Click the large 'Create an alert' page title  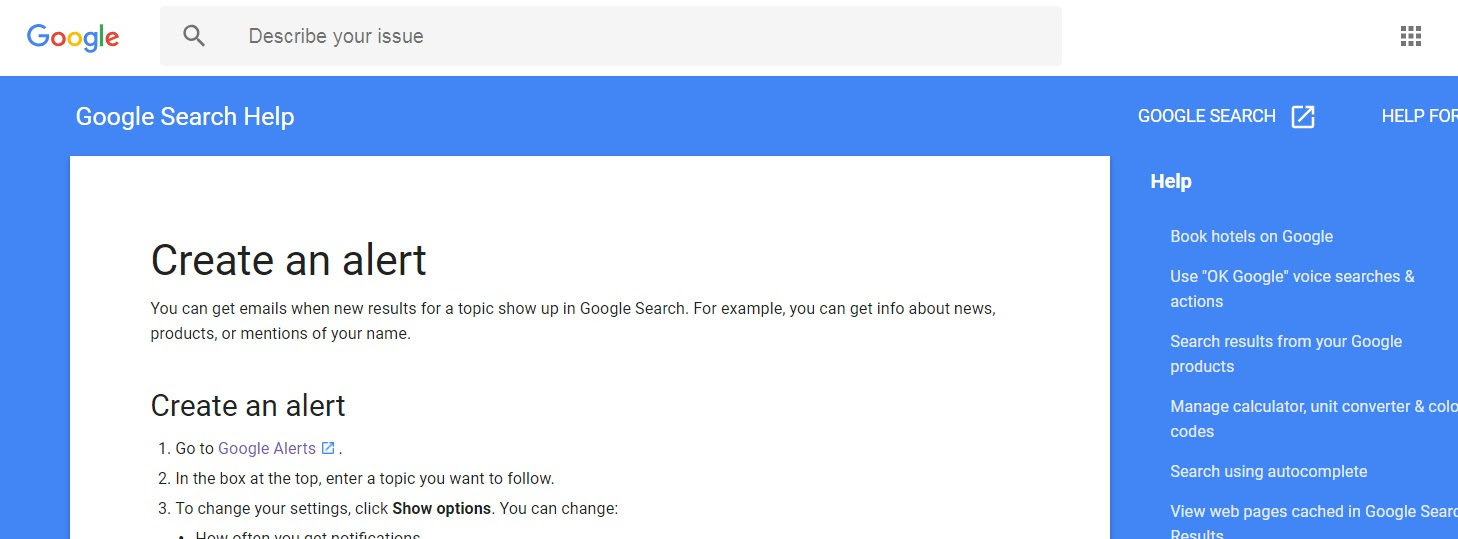pyautogui.click(x=288, y=260)
